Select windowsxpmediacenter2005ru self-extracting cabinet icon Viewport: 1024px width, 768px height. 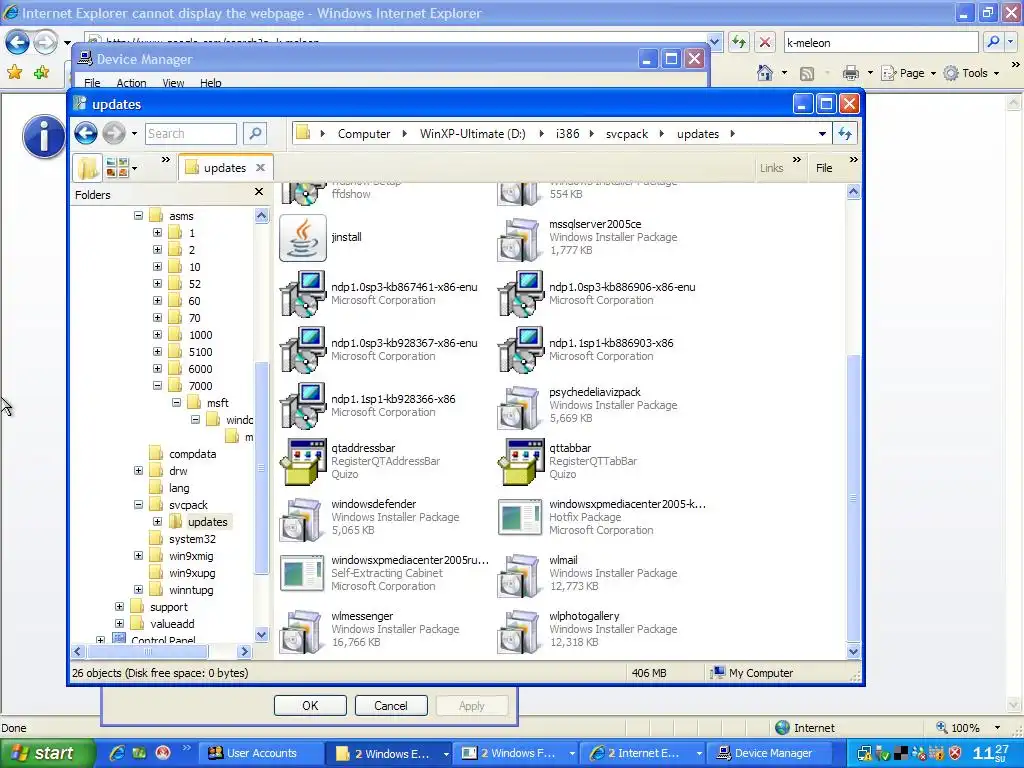[x=302, y=574]
